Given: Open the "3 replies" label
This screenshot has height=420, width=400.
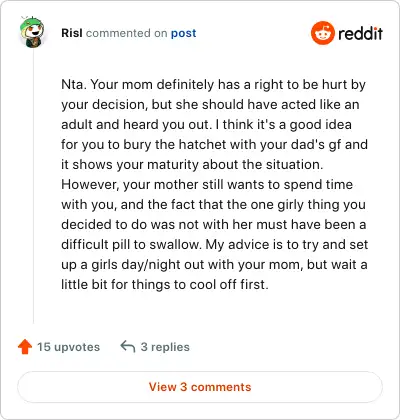Looking at the screenshot, I should [x=165, y=347].
